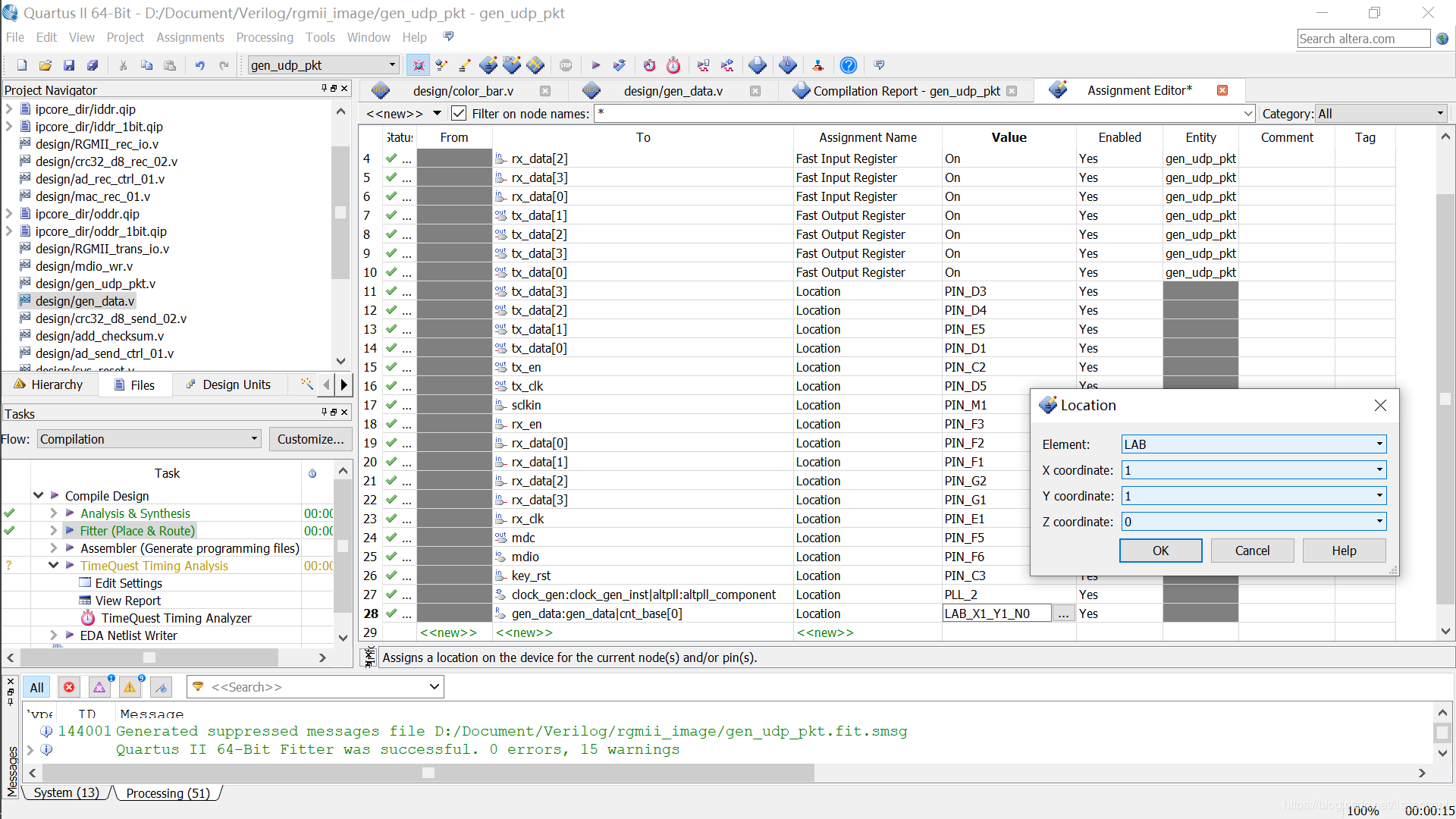Screen dimensions: 1456x819
Task: Paste using the toolbar paste icon
Action: point(170,66)
